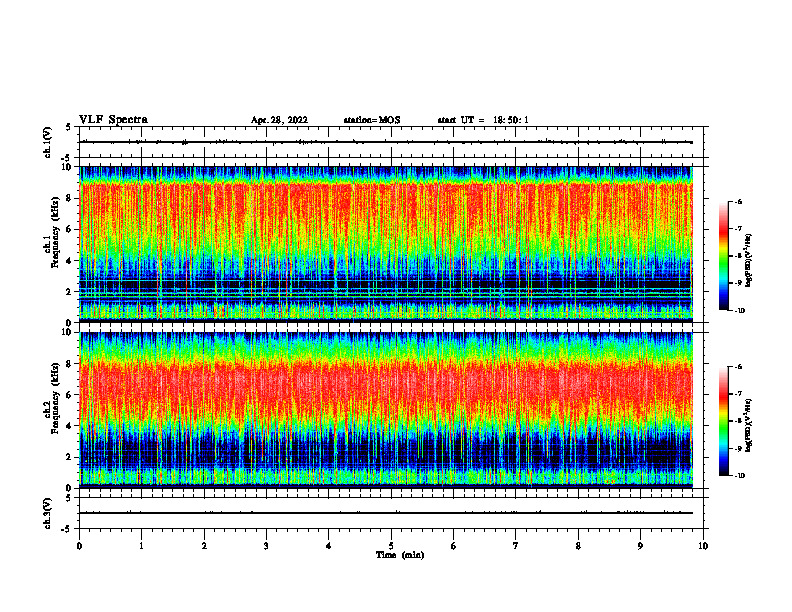This screenshot has height=612, width=792.
Task: Click the ch.2 color bar "-10" label
Action: [739, 476]
